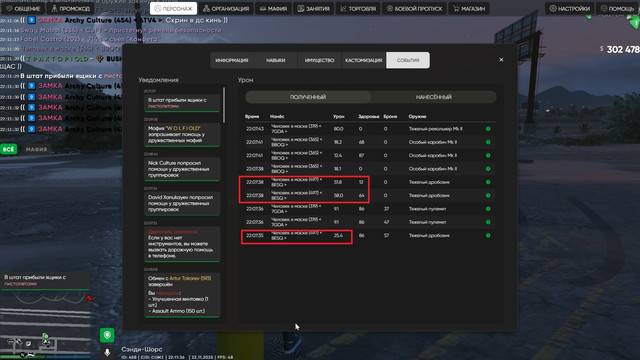The image size is (640, 360).
Task: Click green status dot for 51.8 damage row
Action: pos(488,182)
